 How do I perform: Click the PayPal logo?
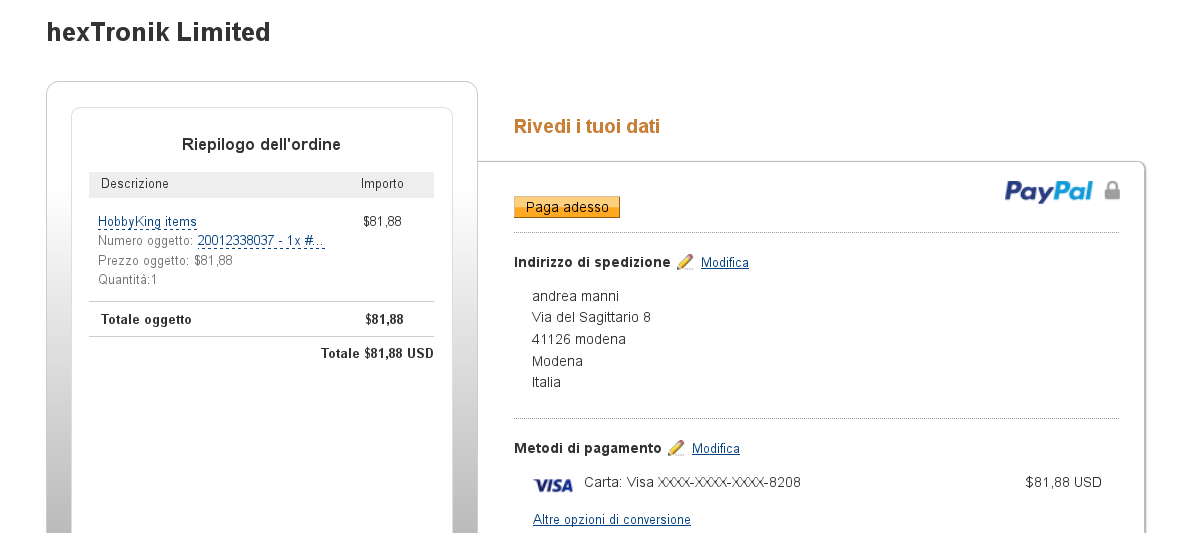[x=1048, y=191]
